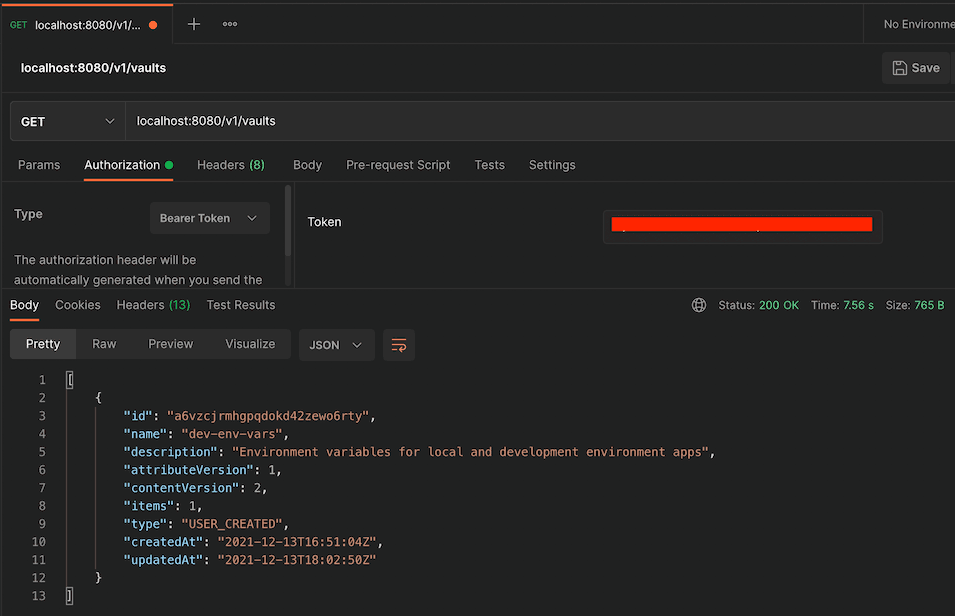Switch to Preview response view

[171, 344]
